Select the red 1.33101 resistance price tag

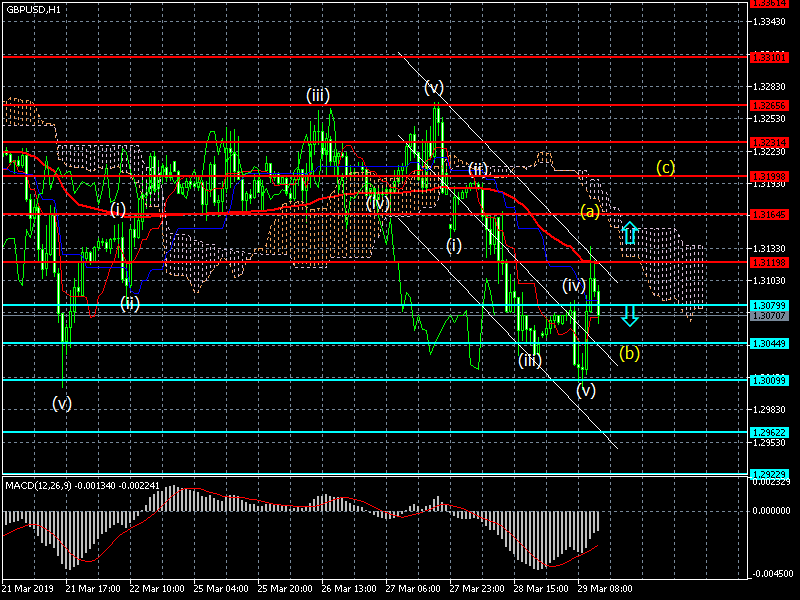[x=769, y=56]
